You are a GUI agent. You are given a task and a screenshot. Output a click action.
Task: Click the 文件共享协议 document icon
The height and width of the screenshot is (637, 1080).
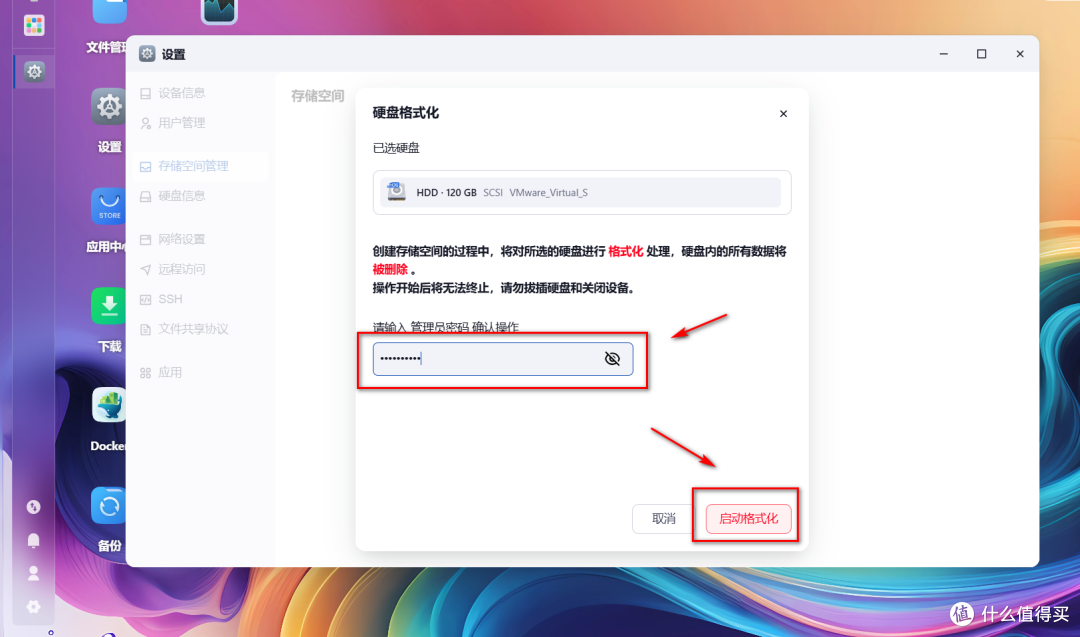coord(145,329)
